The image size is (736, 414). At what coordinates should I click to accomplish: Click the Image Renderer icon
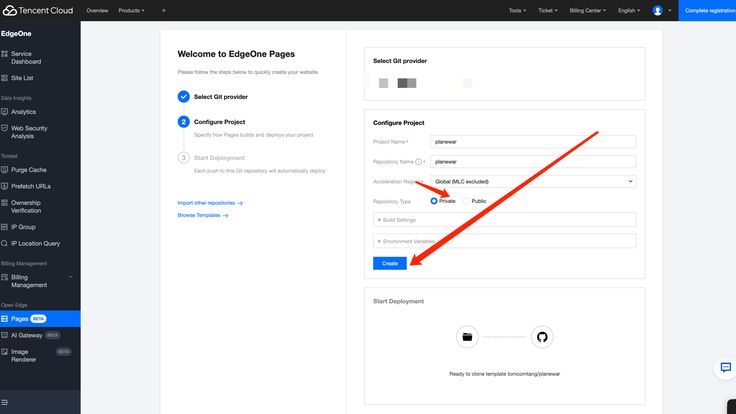pos(5,352)
